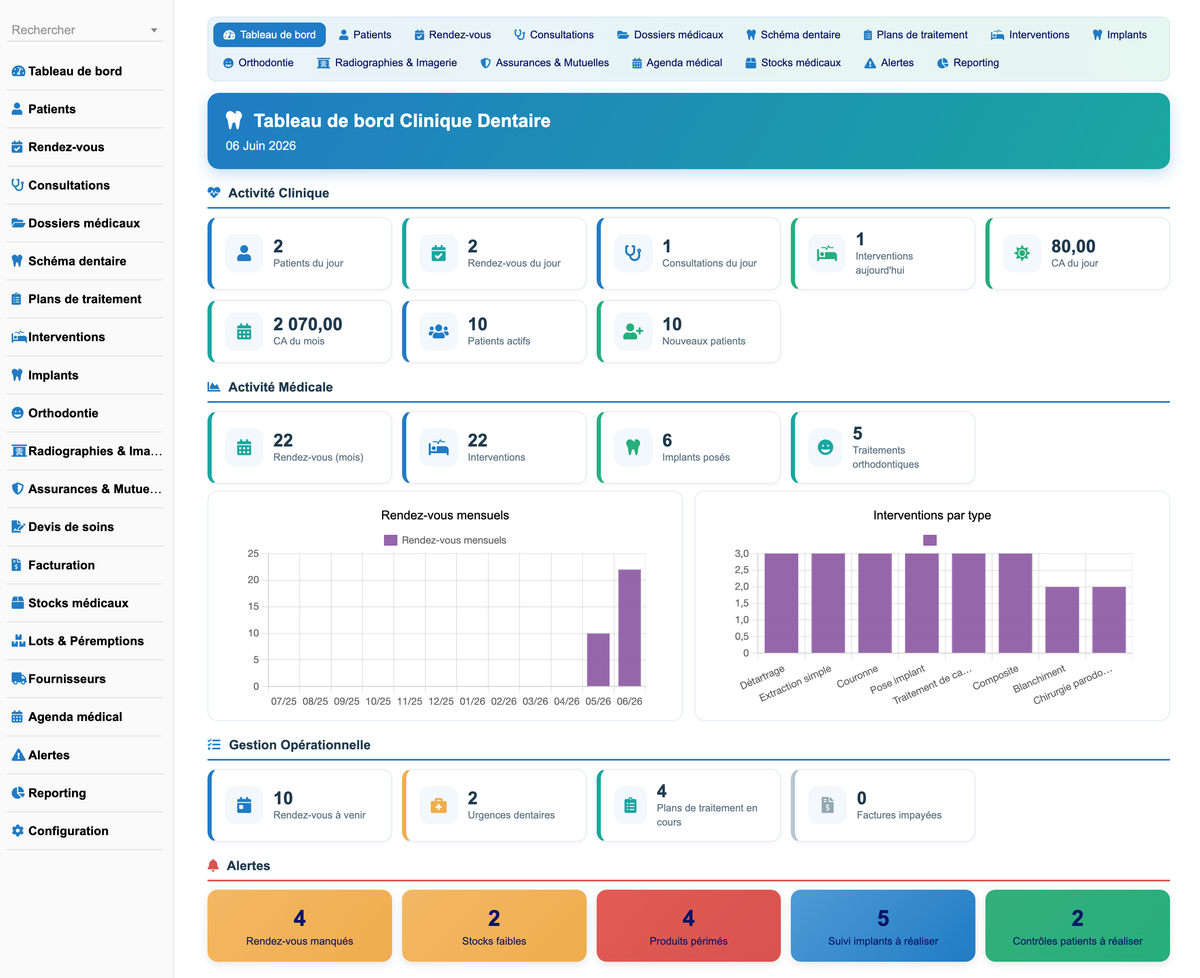Open the Rechercher dropdown arrow
The width and height of the screenshot is (1200, 978).
click(154, 31)
